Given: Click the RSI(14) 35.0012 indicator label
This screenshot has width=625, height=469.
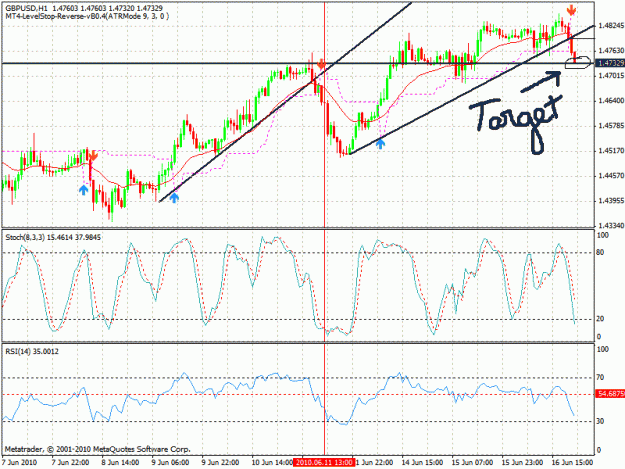Looking at the screenshot, I should 32,351.
